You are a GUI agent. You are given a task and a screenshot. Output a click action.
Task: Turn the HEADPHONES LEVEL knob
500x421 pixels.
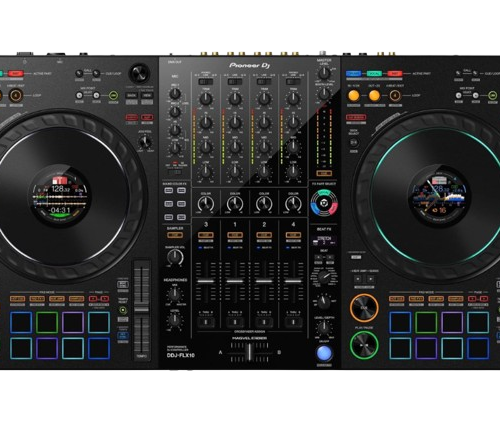coord(175,320)
